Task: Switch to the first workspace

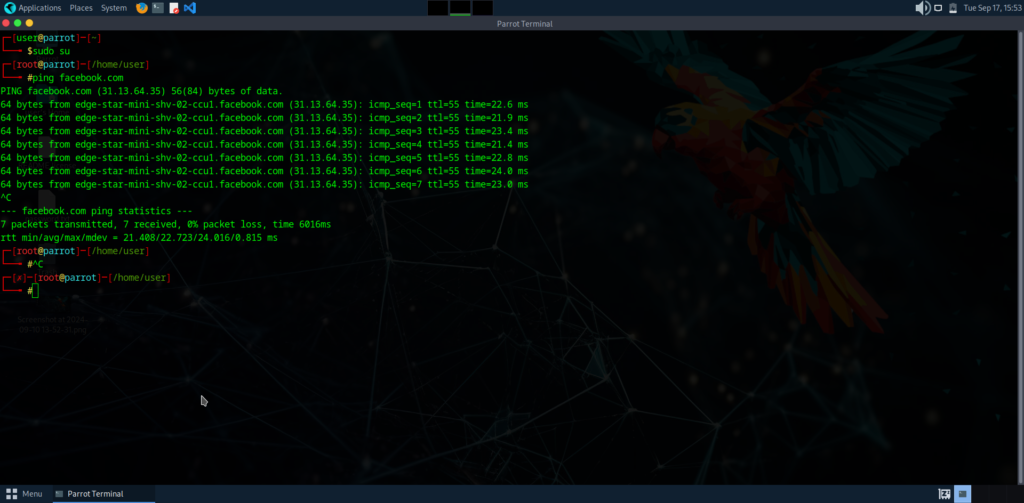Action: (x=438, y=8)
